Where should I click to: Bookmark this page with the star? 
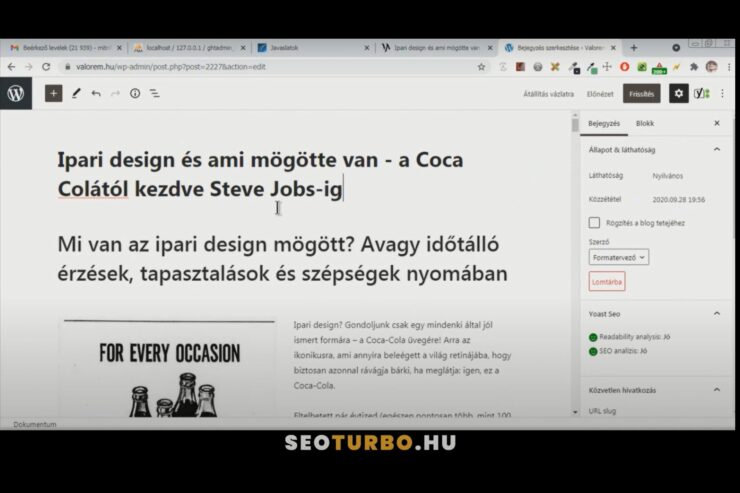click(x=481, y=67)
